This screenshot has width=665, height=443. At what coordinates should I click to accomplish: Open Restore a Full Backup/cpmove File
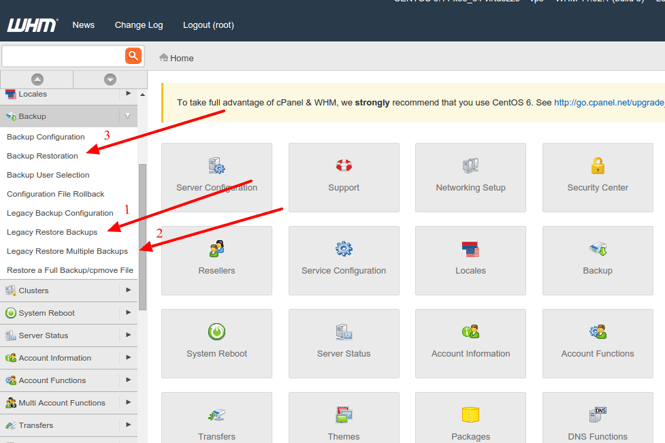(70, 270)
